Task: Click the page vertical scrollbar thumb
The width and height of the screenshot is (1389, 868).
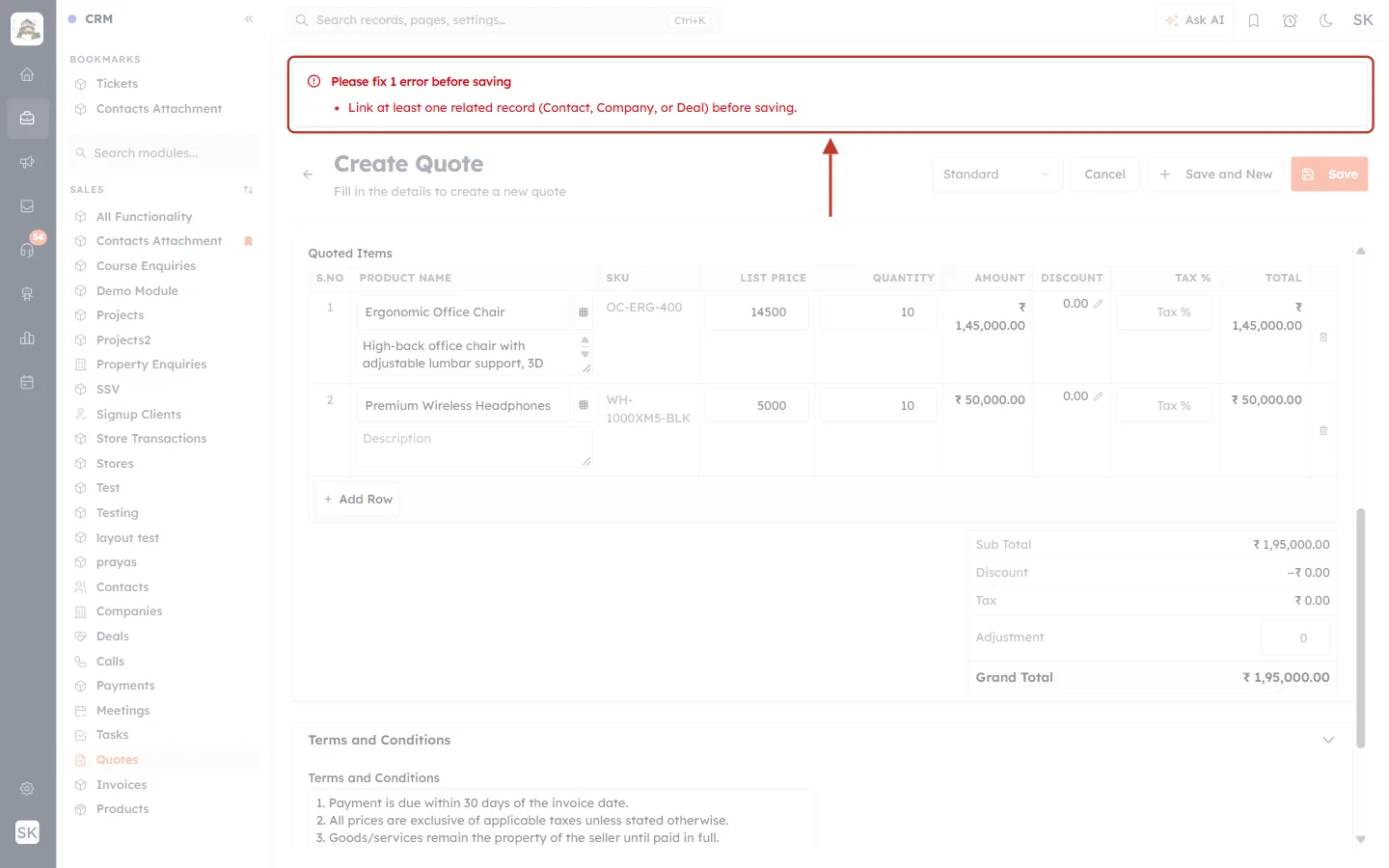Action: click(1361, 628)
